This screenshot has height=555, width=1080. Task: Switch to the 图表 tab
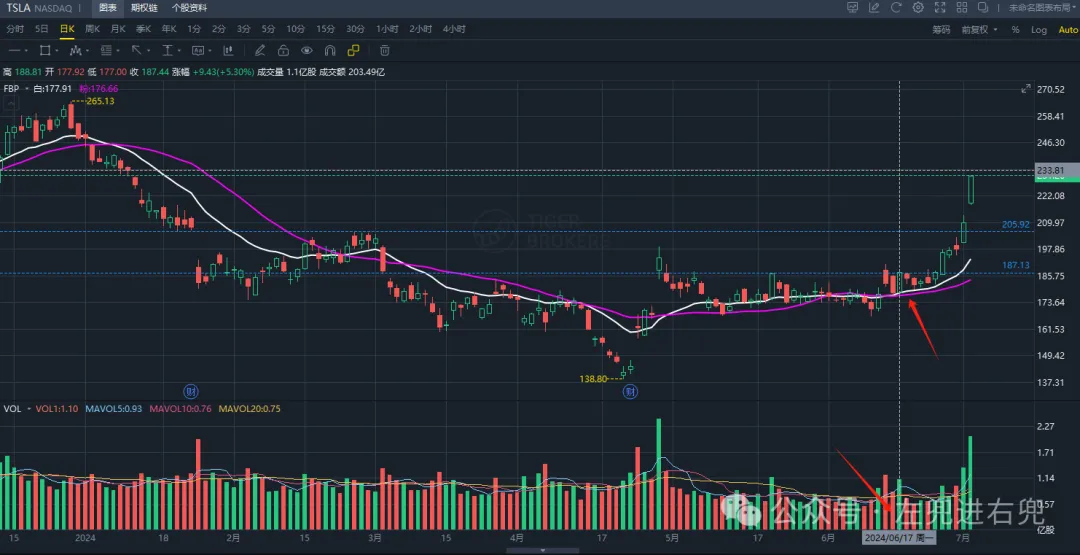(107, 8)
